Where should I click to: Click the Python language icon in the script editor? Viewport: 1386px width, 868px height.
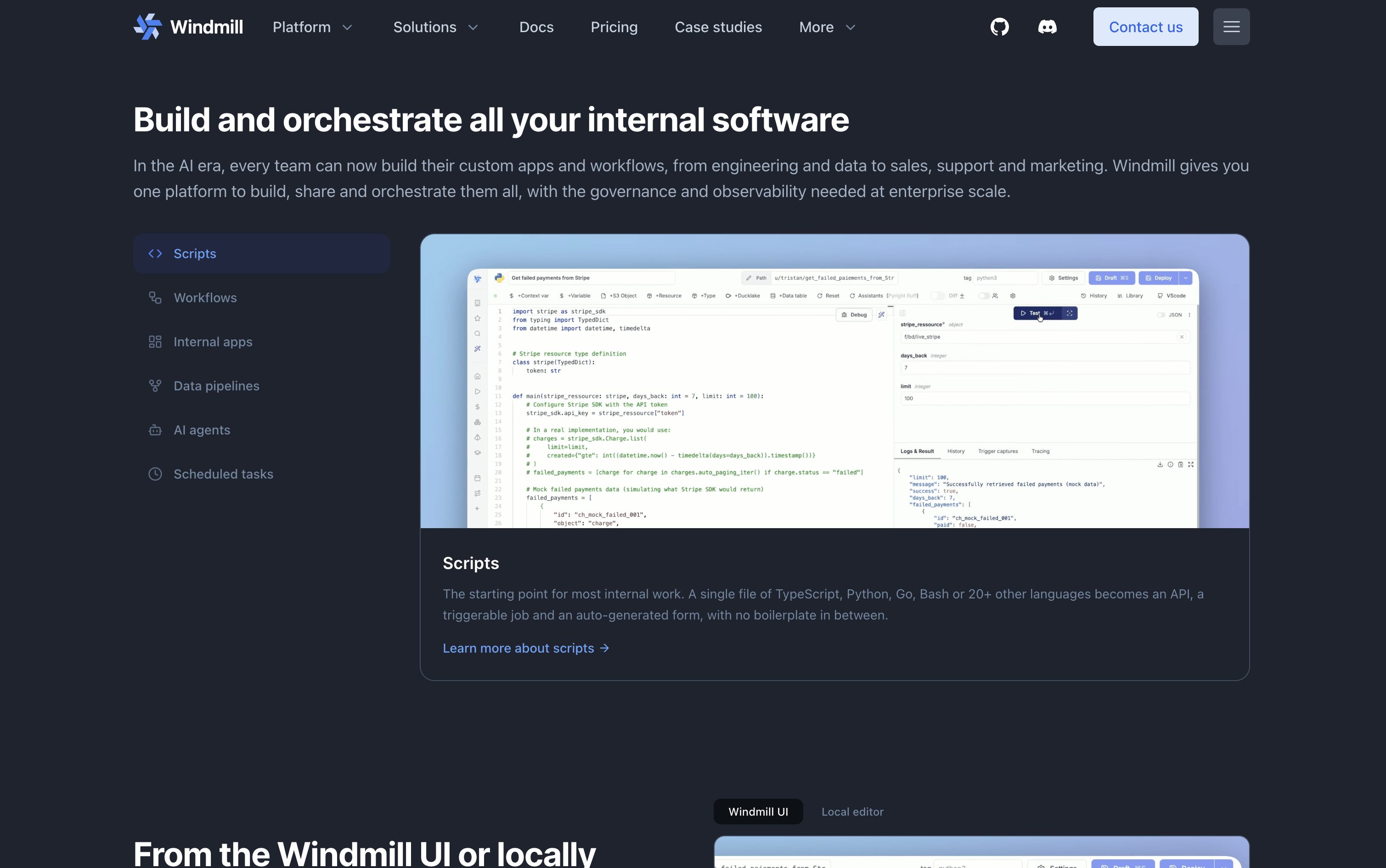(x=499, y=278)
